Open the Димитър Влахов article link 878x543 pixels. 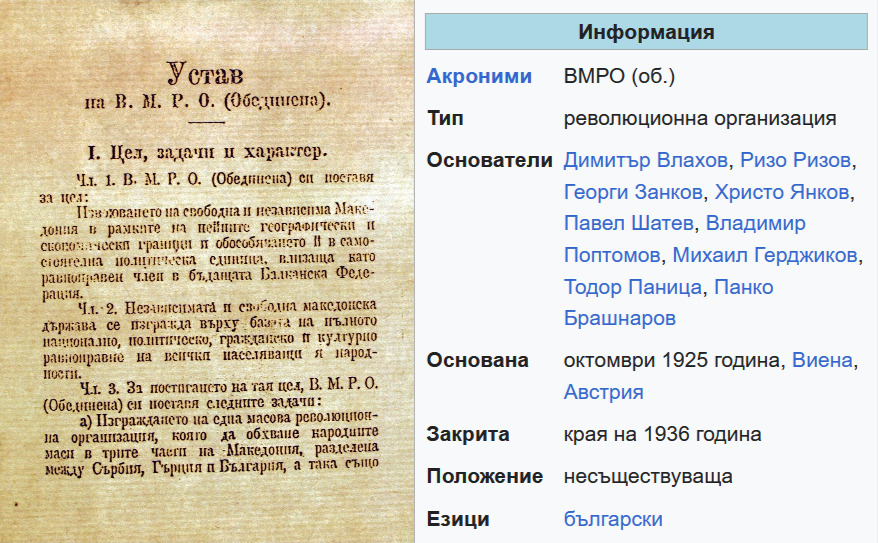(646, 161)
